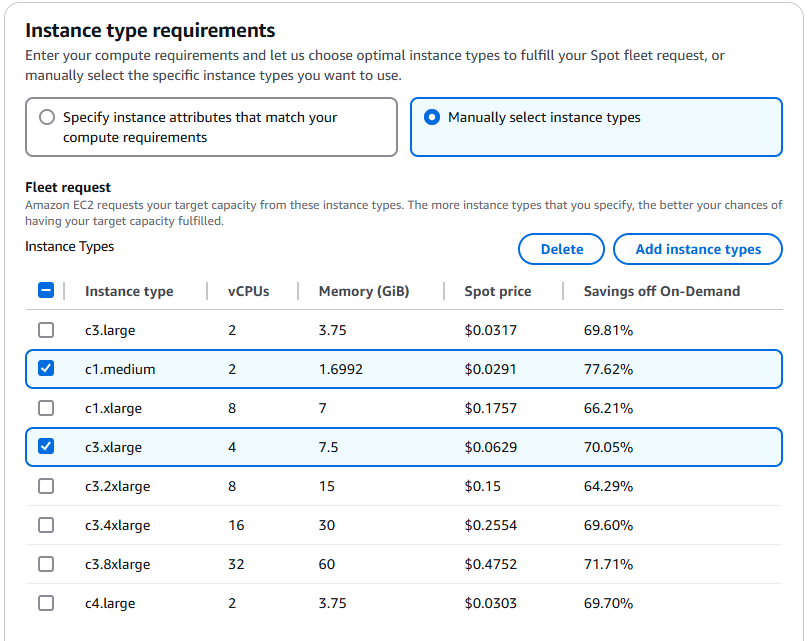The height and width of the screenshot is (641, 809).
Task: Click the $0.0303 spot price cell
Action: pyautogui.click(x=491, y=603)
